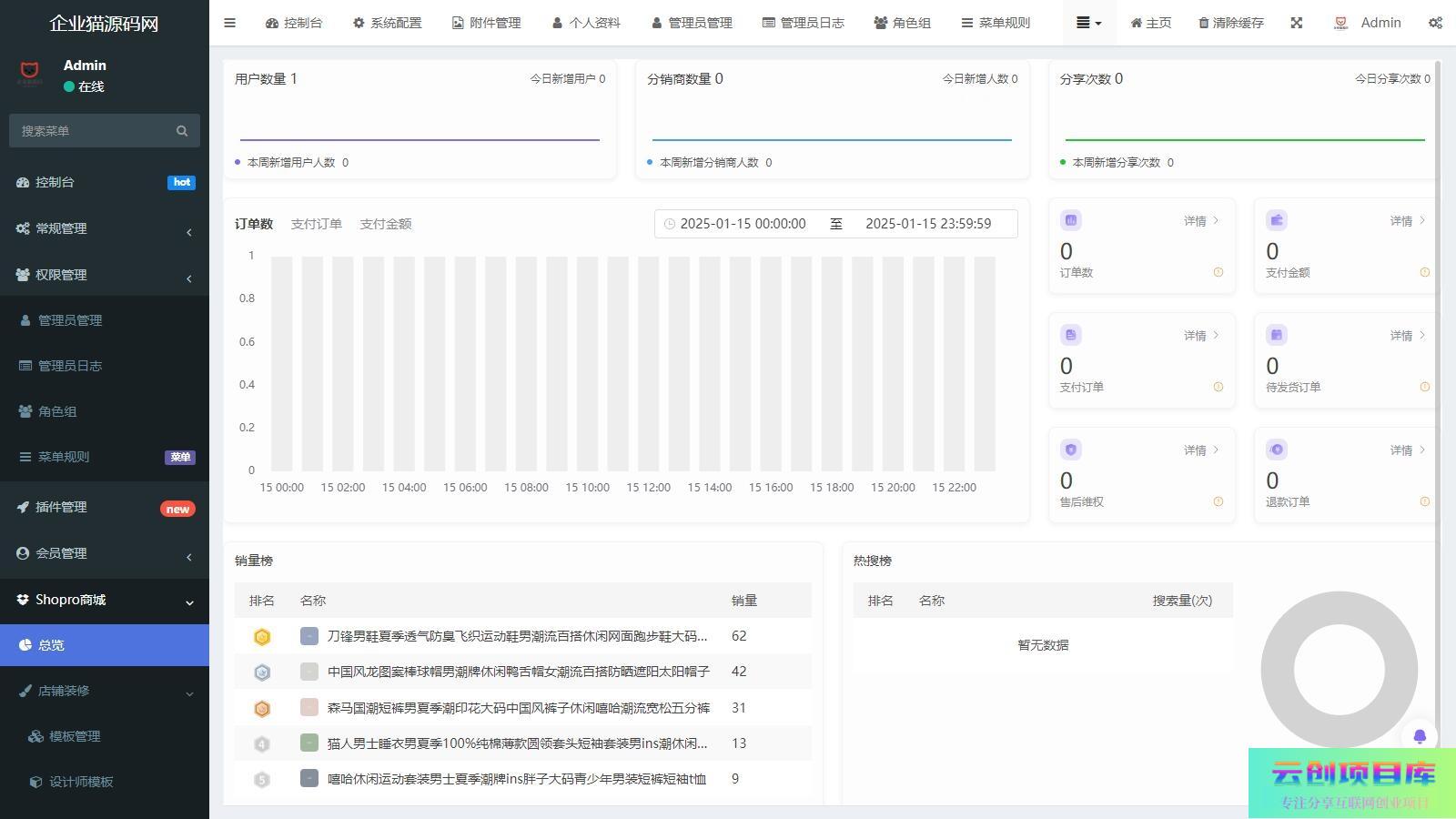
Task: Click the purple notification bell icon
Action: click(1420, 736)
